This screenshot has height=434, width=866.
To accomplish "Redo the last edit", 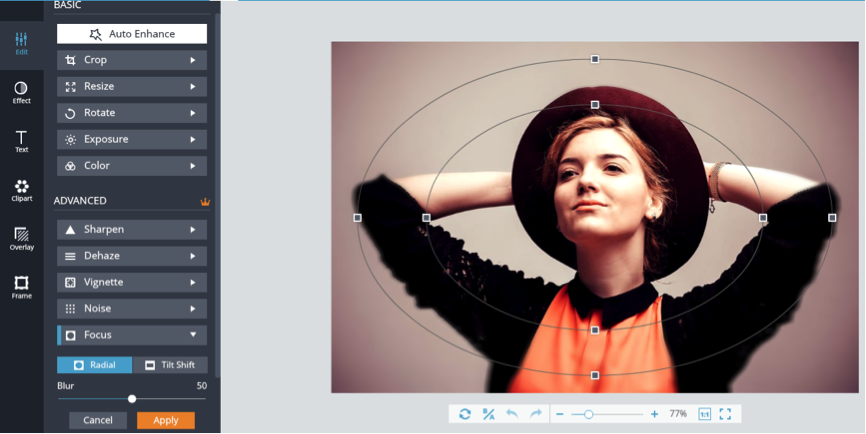I will click(536, 414).
